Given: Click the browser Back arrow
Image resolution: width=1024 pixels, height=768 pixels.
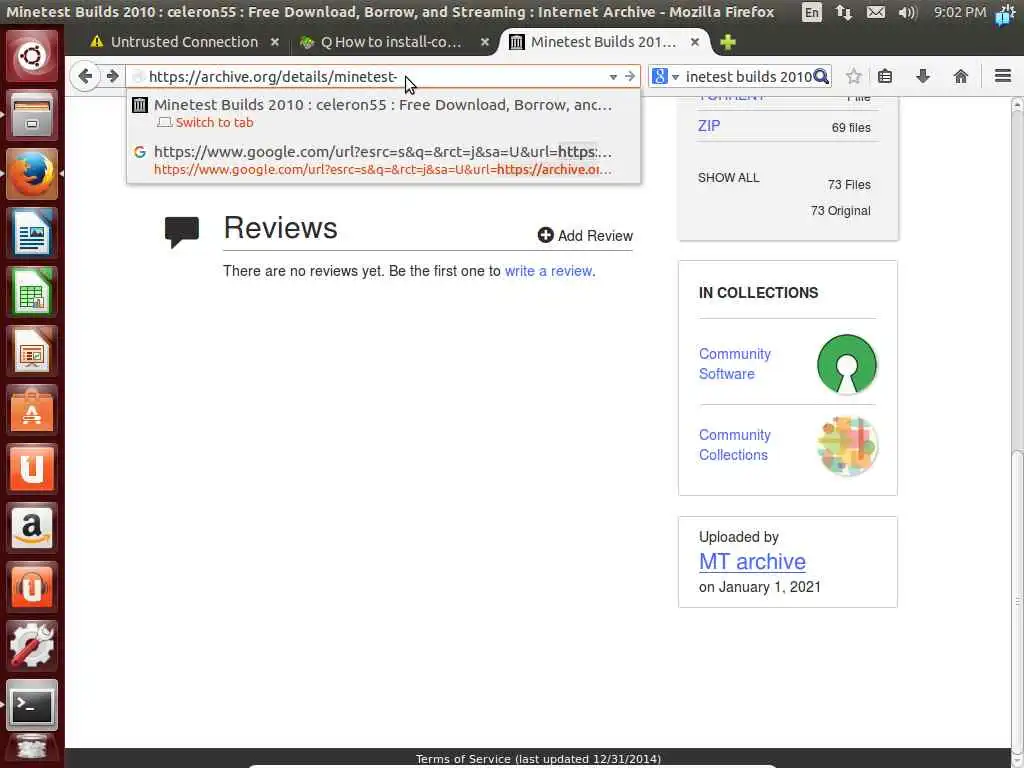Looking at the screenshot, I should (x=85, y=76).
